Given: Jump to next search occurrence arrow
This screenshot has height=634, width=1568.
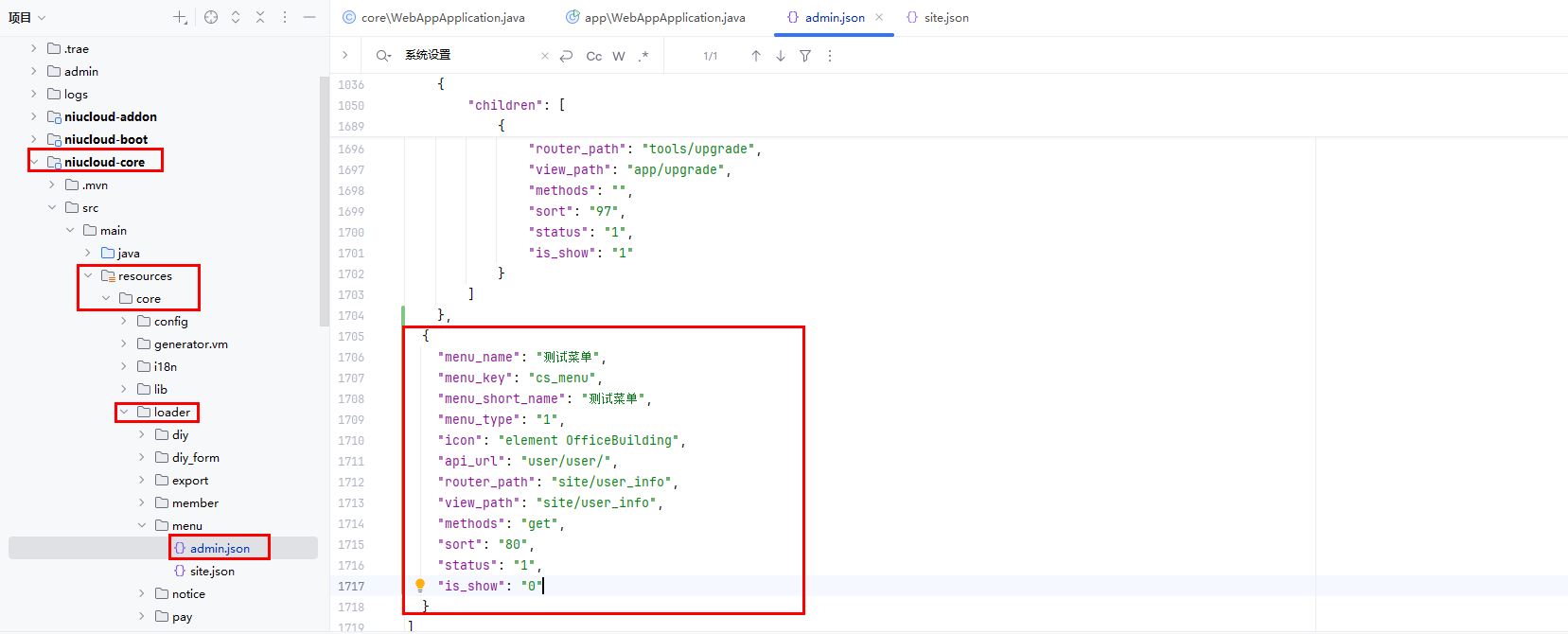Looking at the screenshot, I should (x=781, y=56).
